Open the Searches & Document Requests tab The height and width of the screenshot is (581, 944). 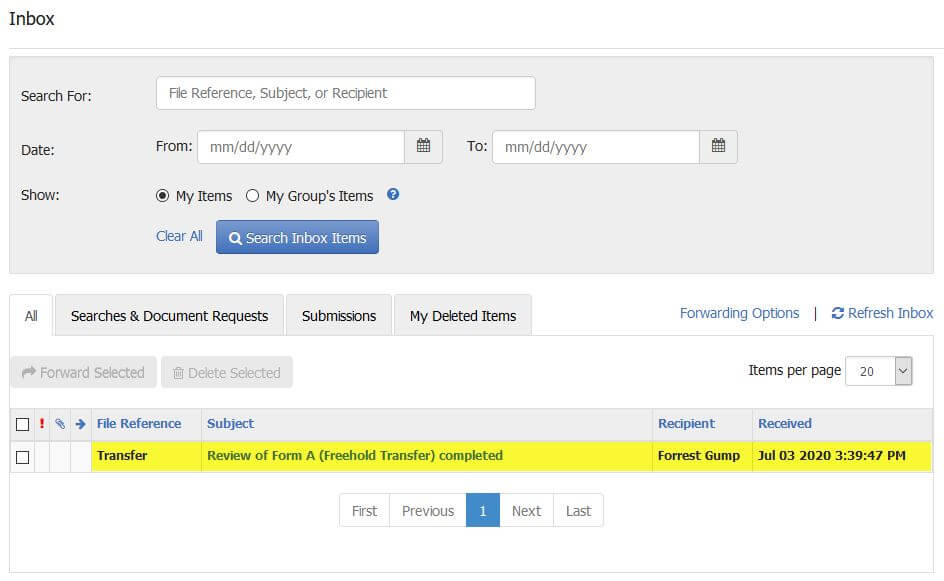tap(169, 315)
